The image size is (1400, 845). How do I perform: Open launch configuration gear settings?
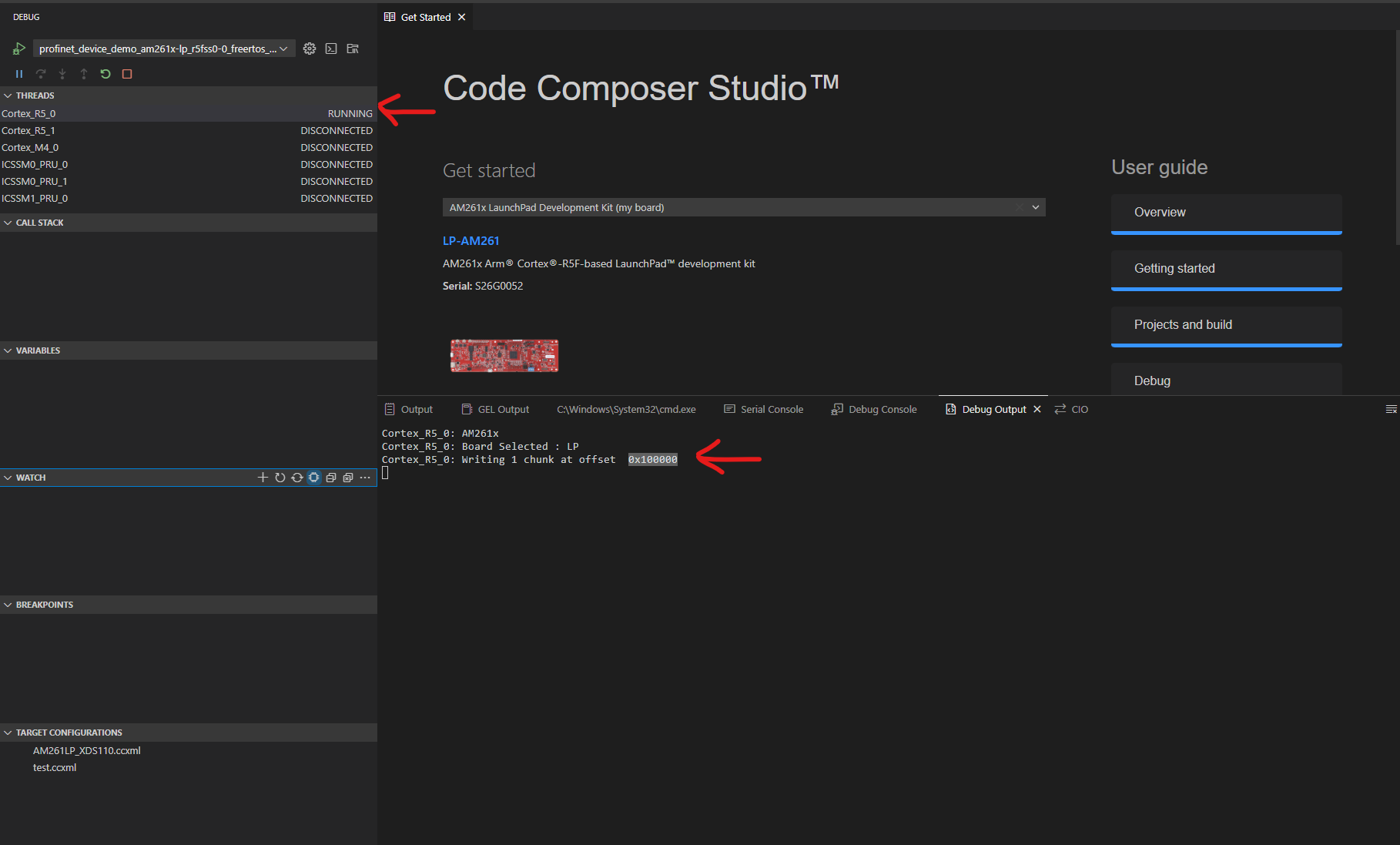pyautogui.click(x=310, y=49)
